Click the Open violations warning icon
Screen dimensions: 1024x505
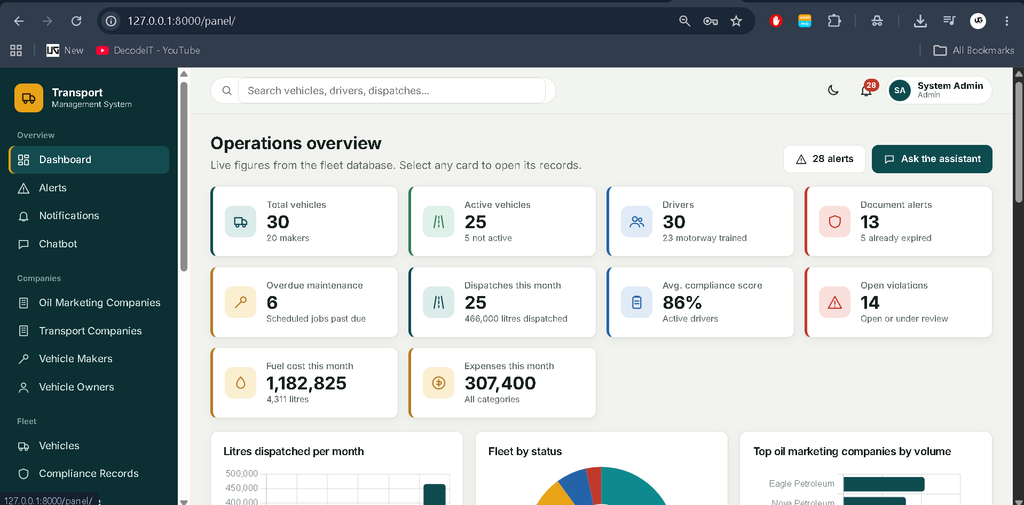click(835, 302)
